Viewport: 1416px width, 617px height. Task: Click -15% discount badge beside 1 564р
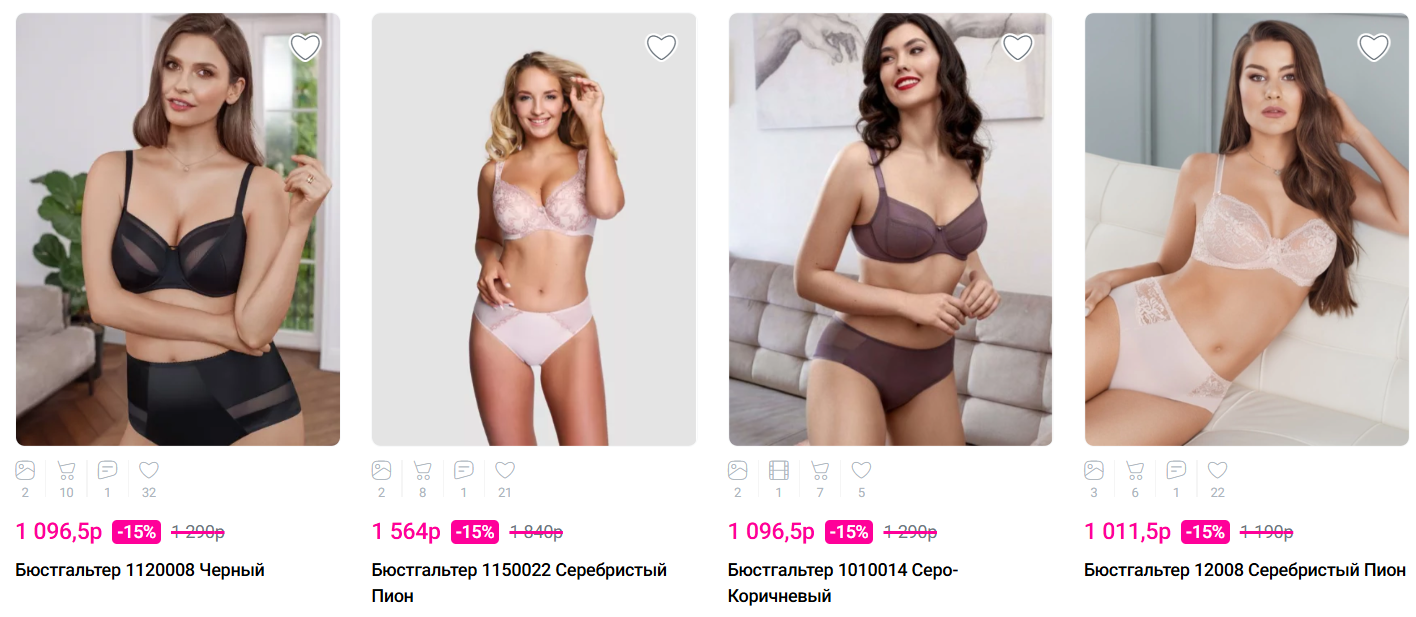[x=475, y=532]
